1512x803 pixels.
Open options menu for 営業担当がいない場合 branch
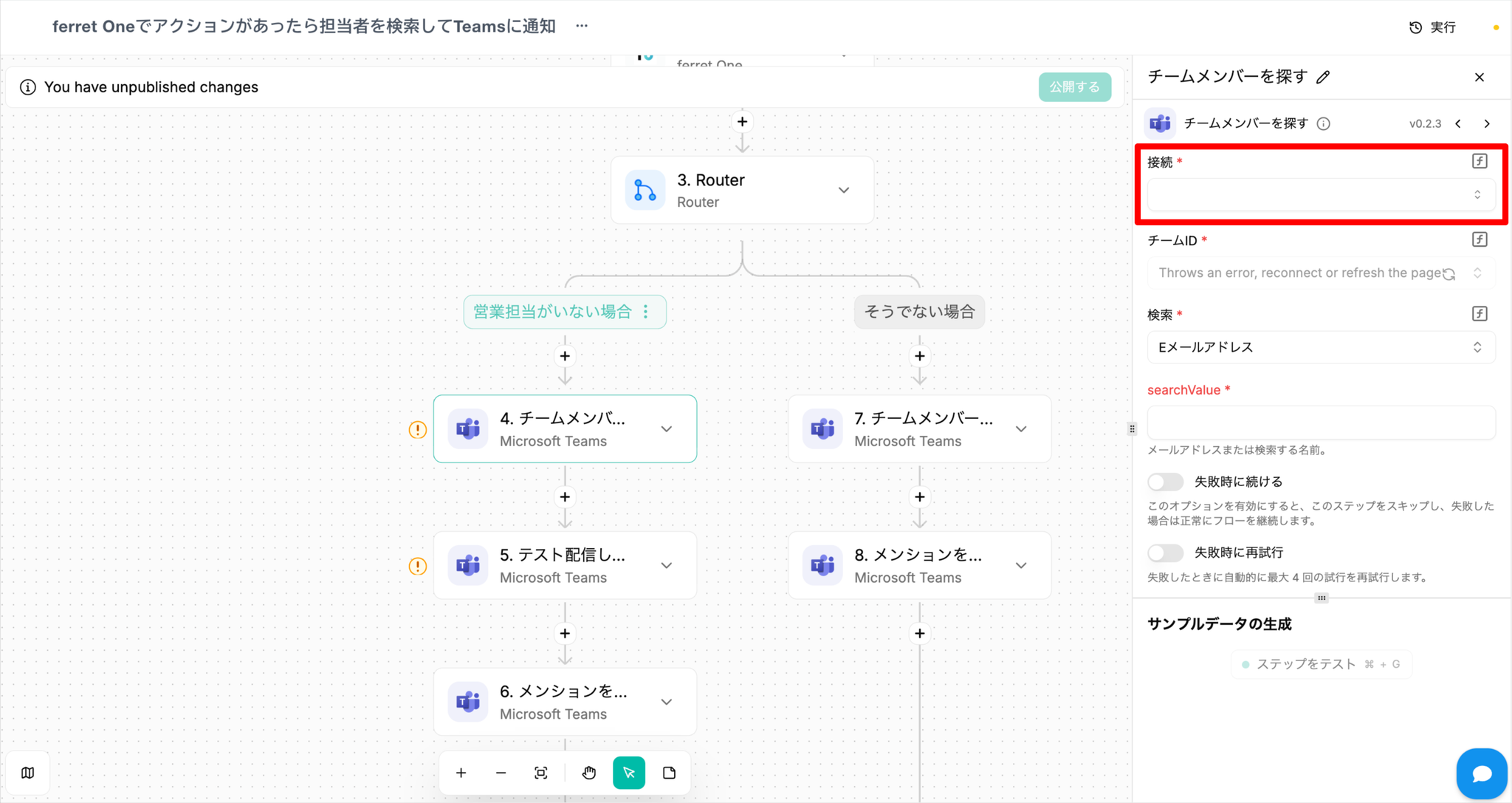pyautogui.click(x=646, y=312)
